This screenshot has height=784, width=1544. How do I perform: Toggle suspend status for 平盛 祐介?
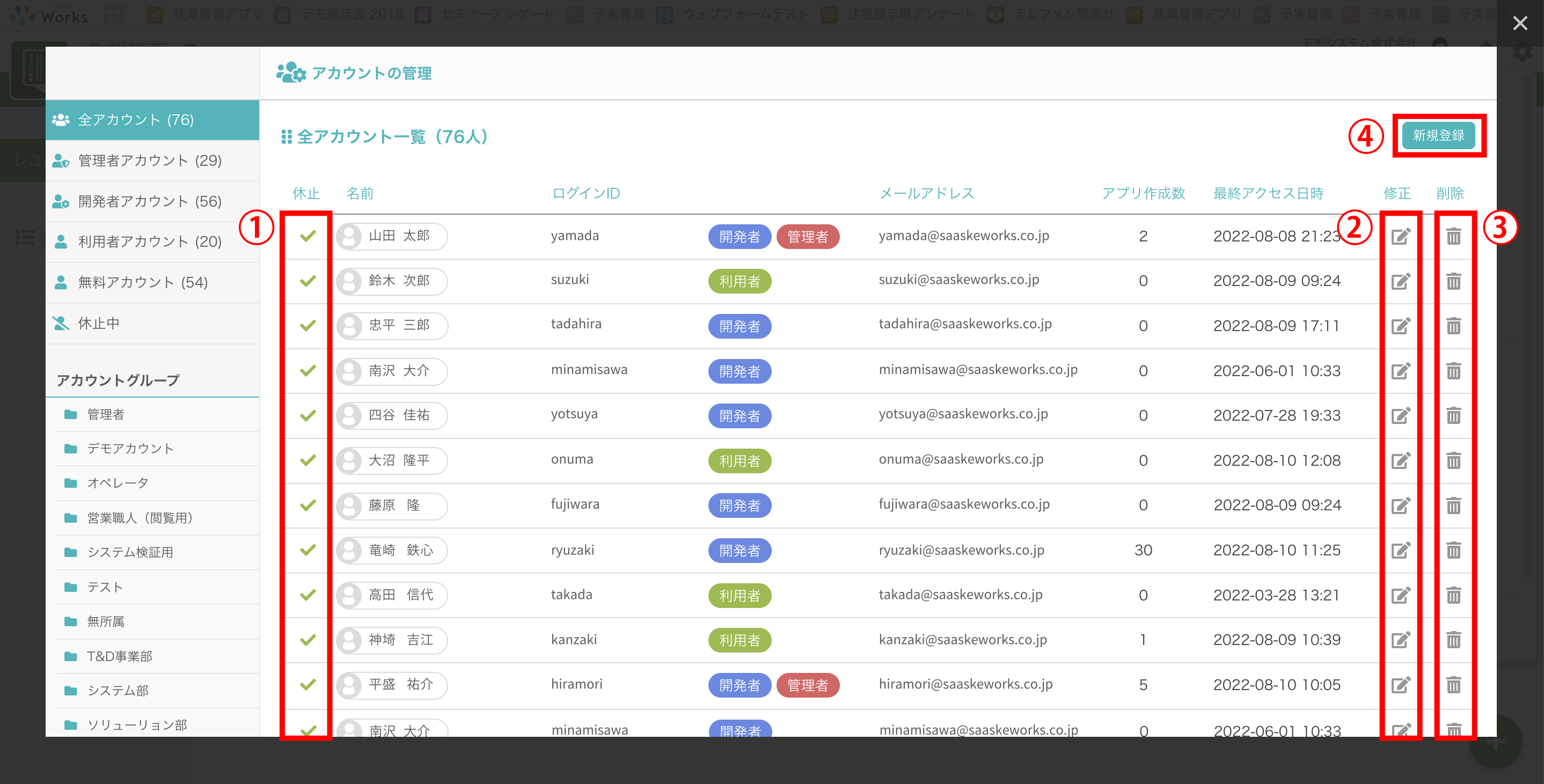click(308, 685)
